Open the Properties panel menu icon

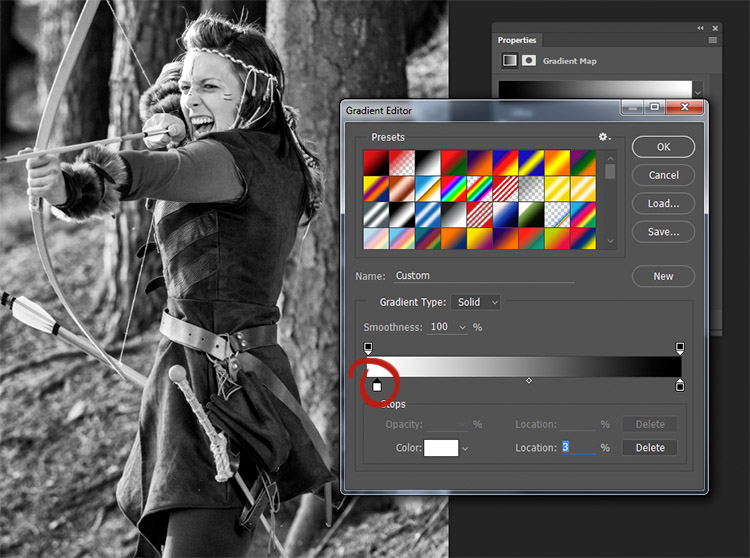tap(713, 40)
